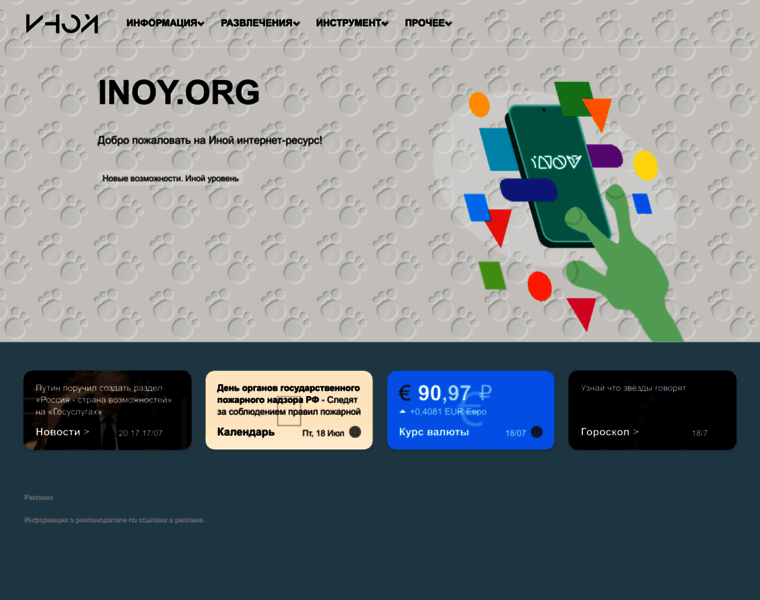Click 'Информация о рекламодателе по ссылкам' notice
This screenshot has height=600, width=760.
pos(114,520)
